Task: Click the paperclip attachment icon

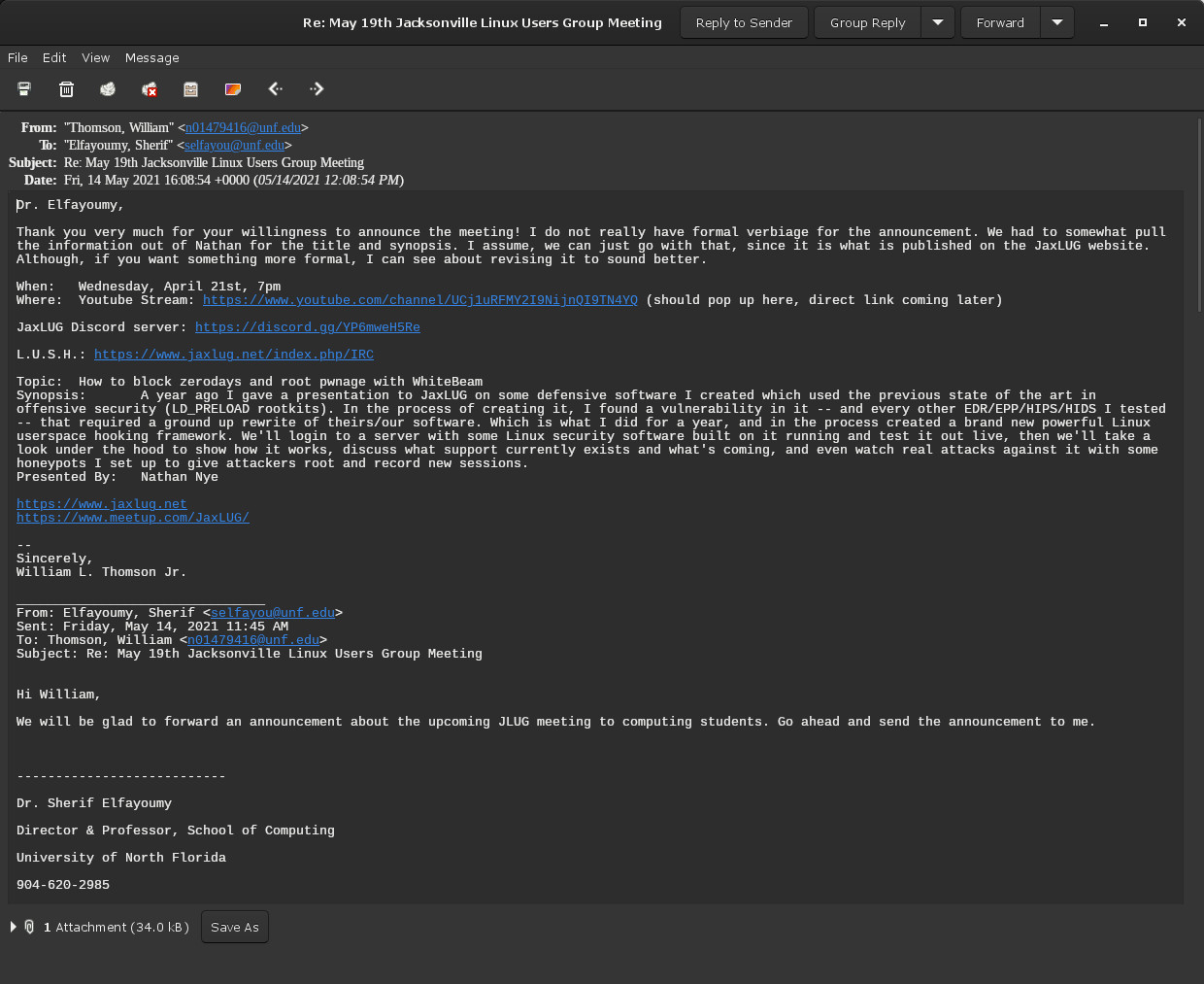Action: 29,927
